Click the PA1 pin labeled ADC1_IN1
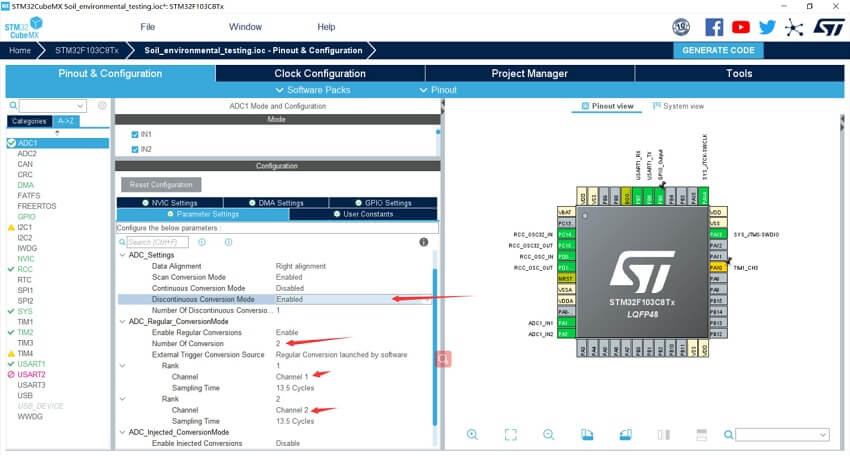Viewport: 850px width, 456px height. point(566,323)
